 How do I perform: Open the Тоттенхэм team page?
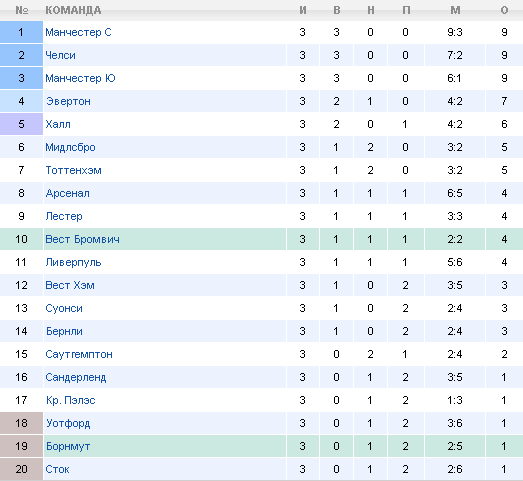click(73, 170)
